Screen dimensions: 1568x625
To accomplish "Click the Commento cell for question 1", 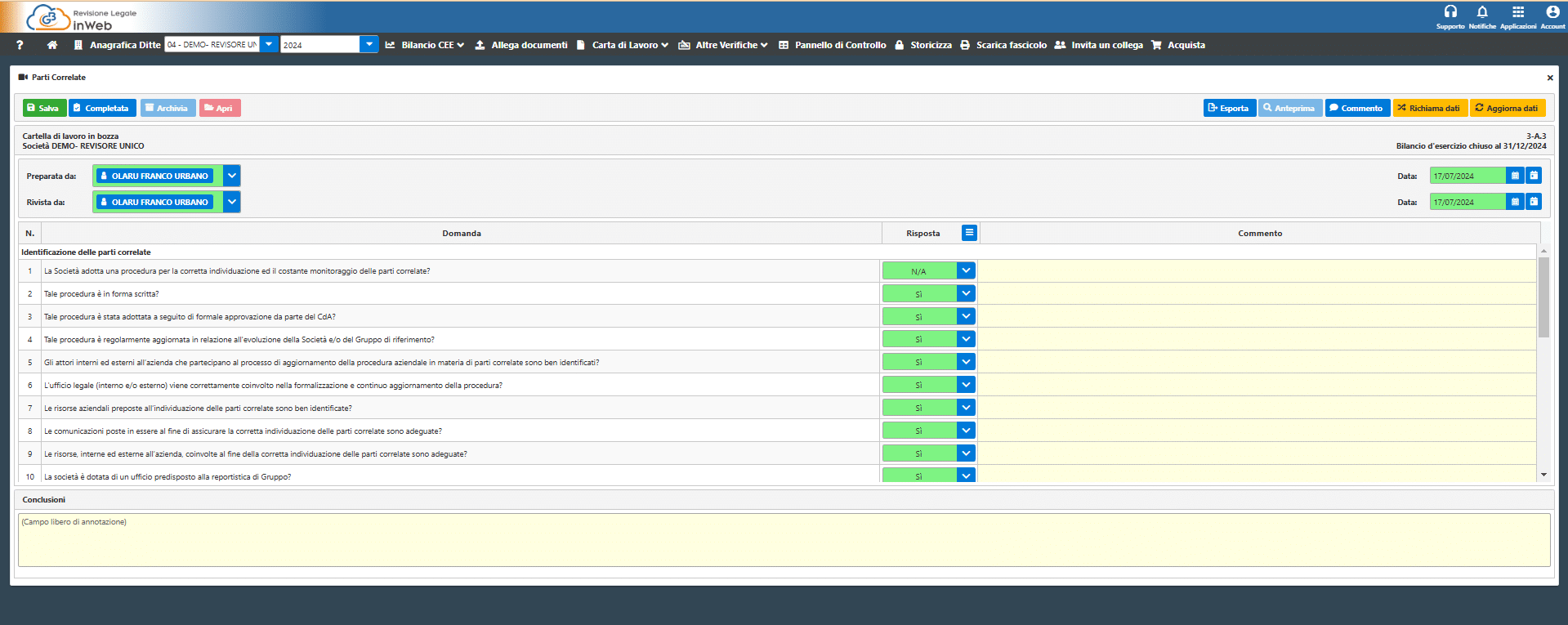I will pos(1258,270).
